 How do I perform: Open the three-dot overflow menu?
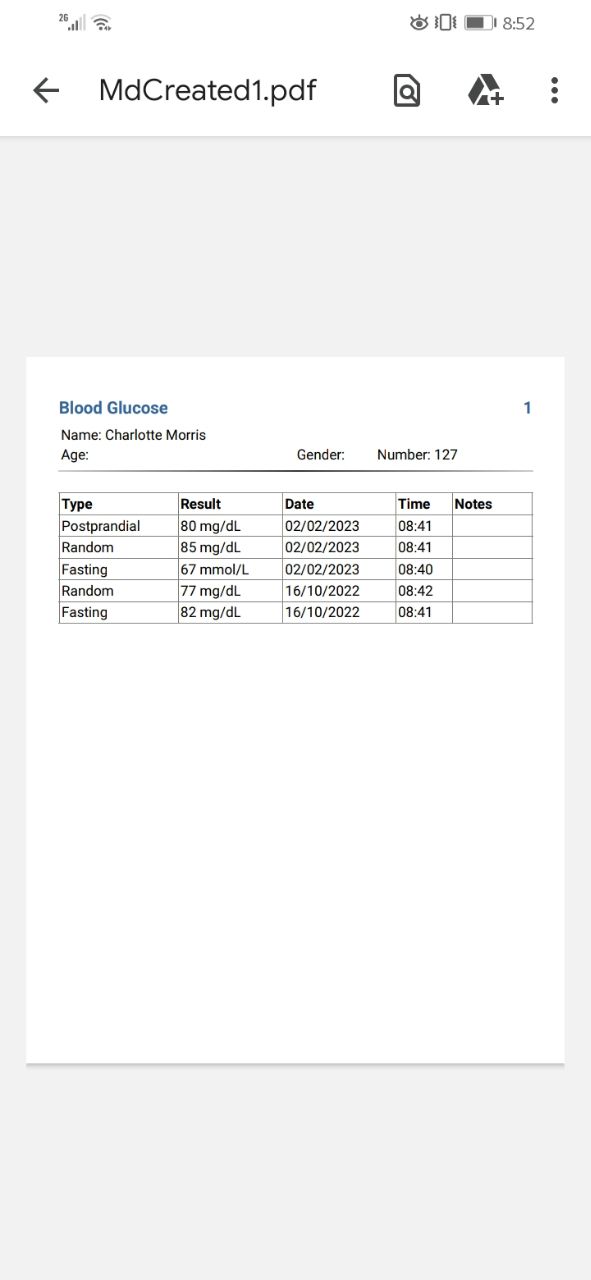(x=554, y=91)
